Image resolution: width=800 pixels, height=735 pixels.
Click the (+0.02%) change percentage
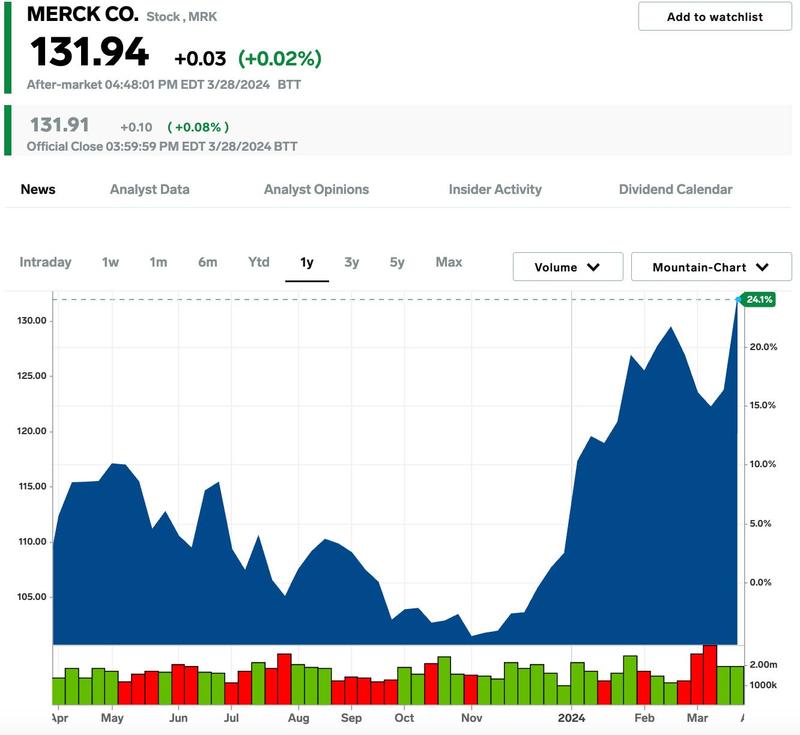pos(280,58)
